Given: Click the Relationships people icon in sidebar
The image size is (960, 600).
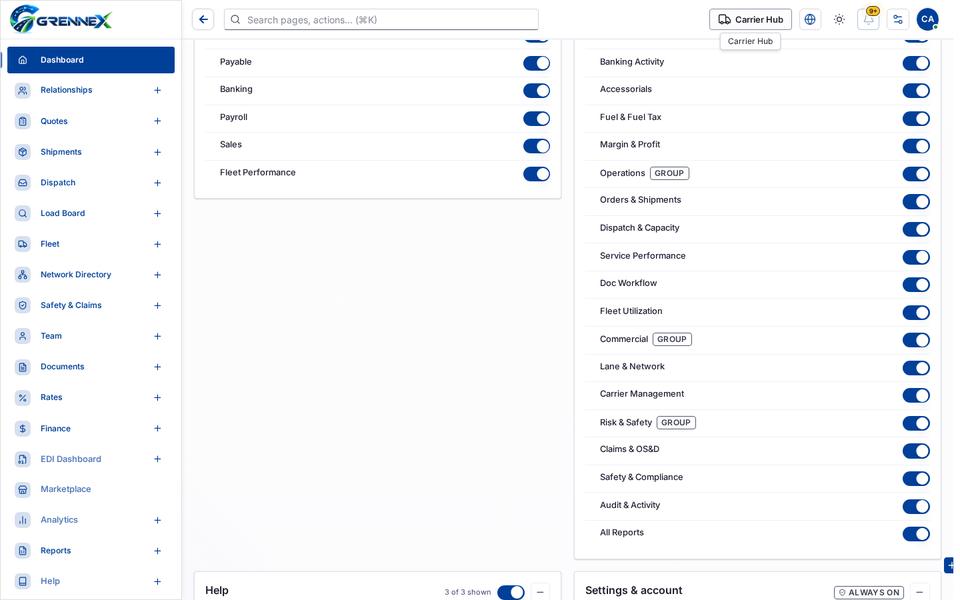Looking at the screenshot, I should click(23, 90).
